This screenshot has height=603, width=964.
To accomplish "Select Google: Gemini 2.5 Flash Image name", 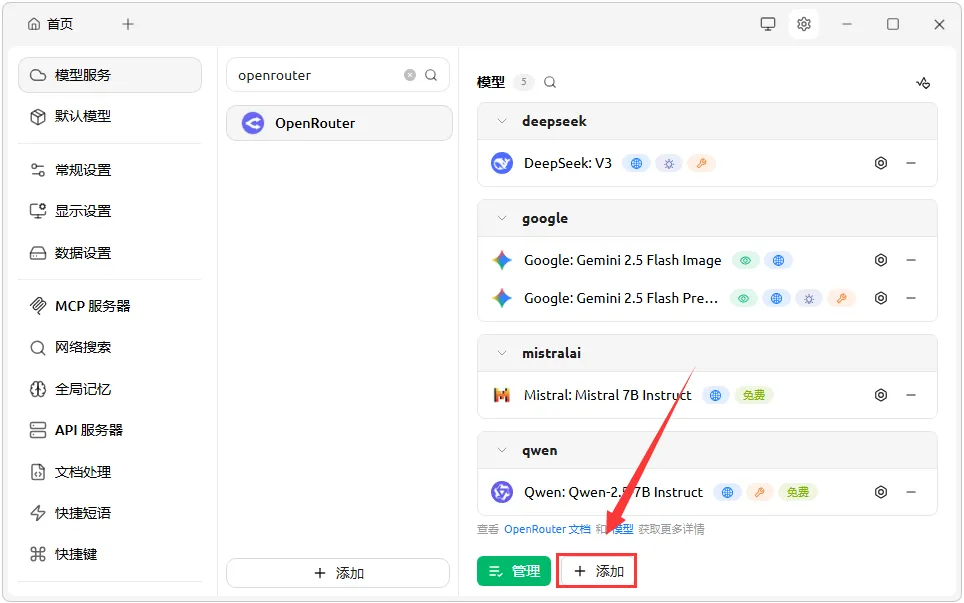I will (x=622, y=260).
